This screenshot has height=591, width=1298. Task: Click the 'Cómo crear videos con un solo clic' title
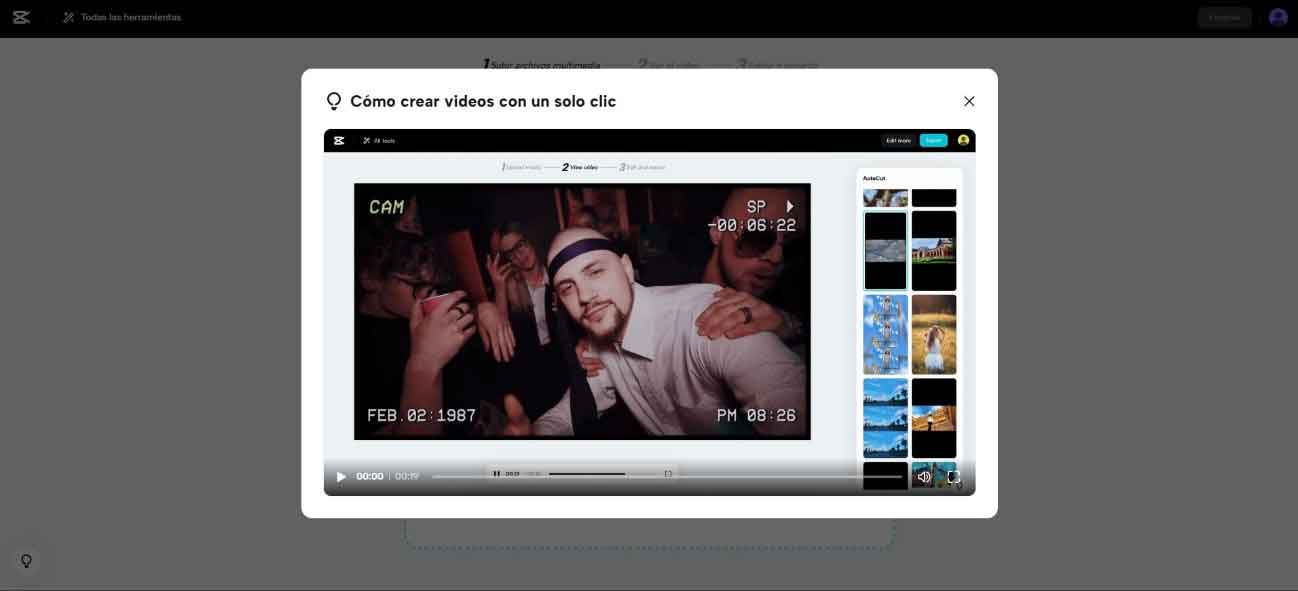(x=483, y=101)
